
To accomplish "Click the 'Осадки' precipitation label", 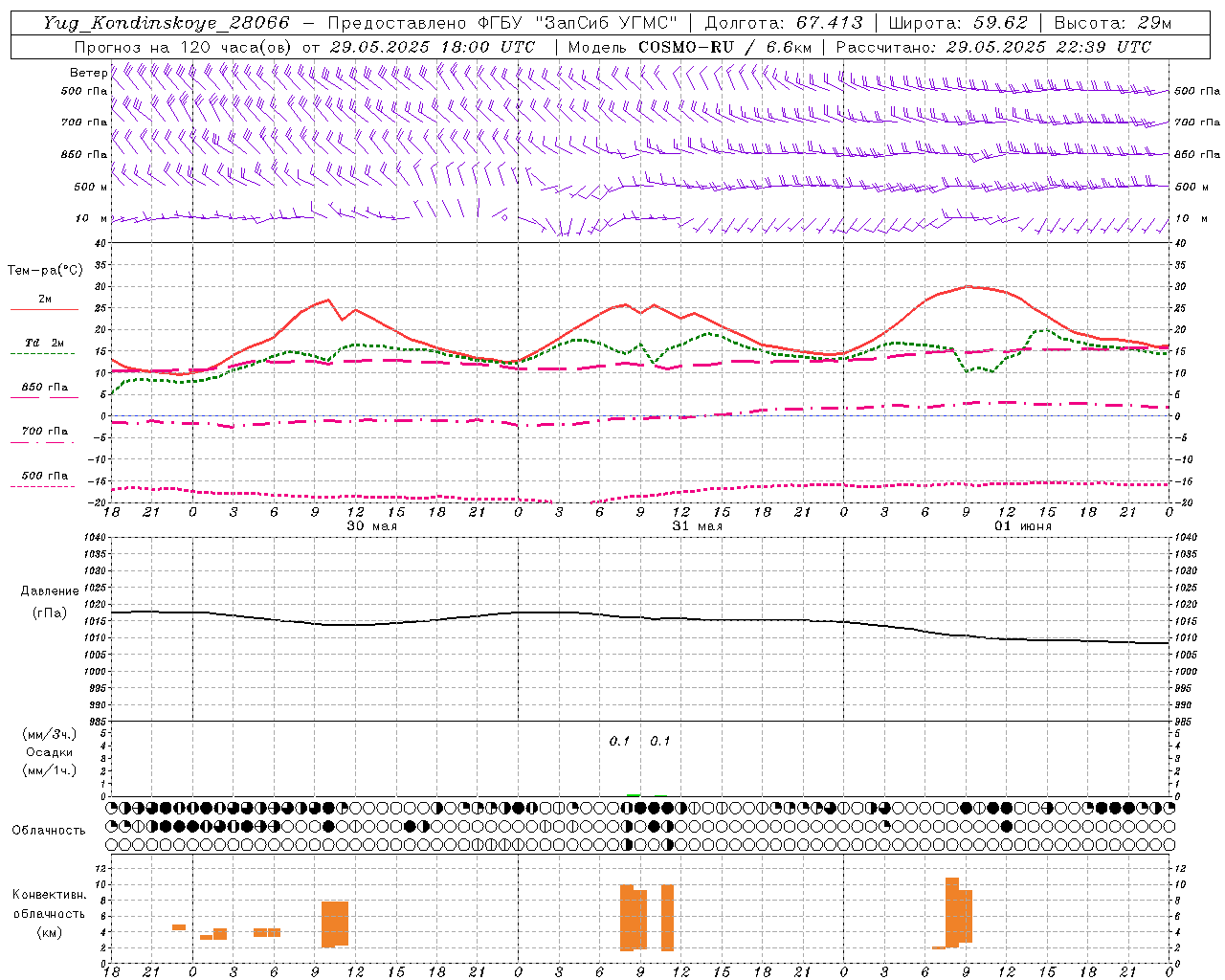I will [x=50, y=752].
